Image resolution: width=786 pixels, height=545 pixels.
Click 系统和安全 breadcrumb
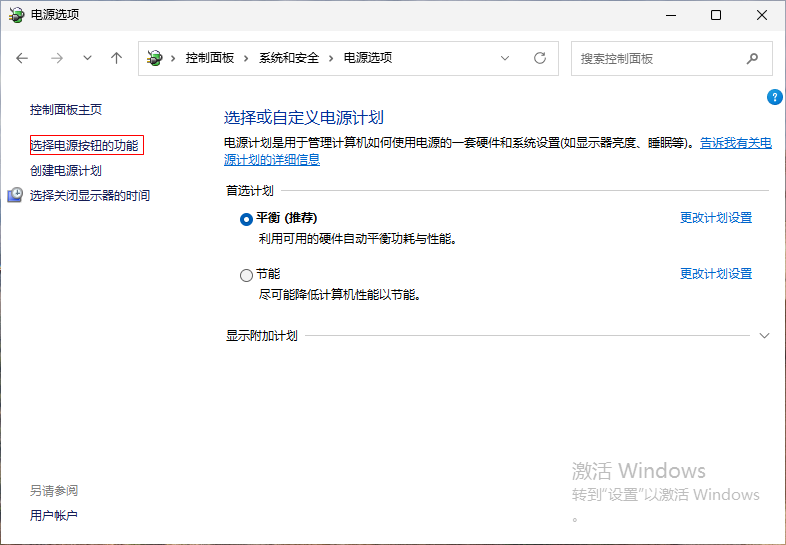pos(289,58)
